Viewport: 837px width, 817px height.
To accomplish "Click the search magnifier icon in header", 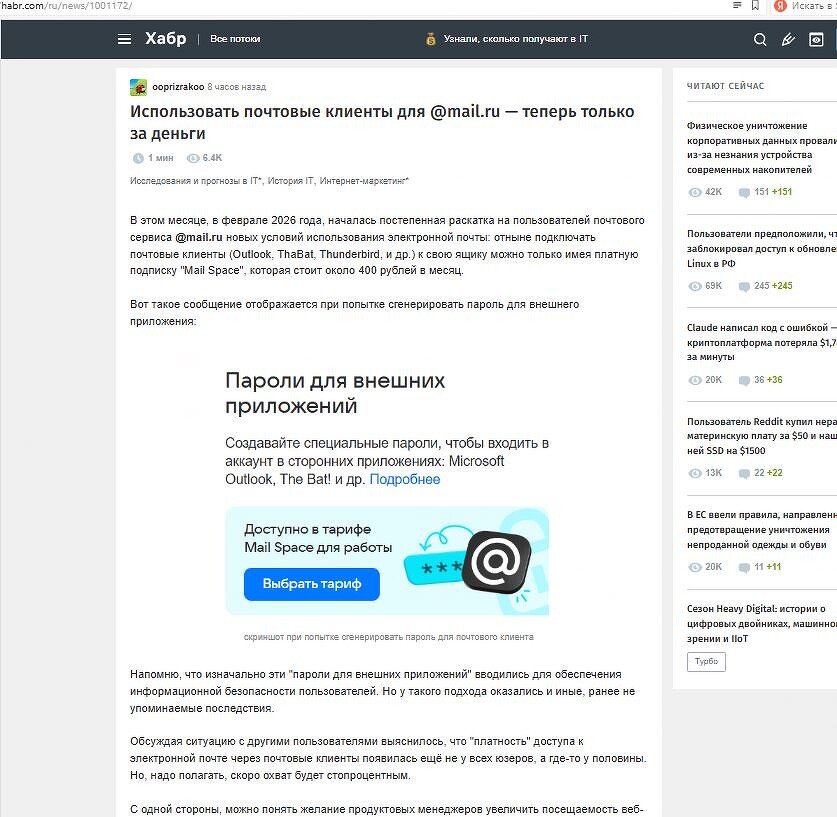I will (x=760, y=40).
